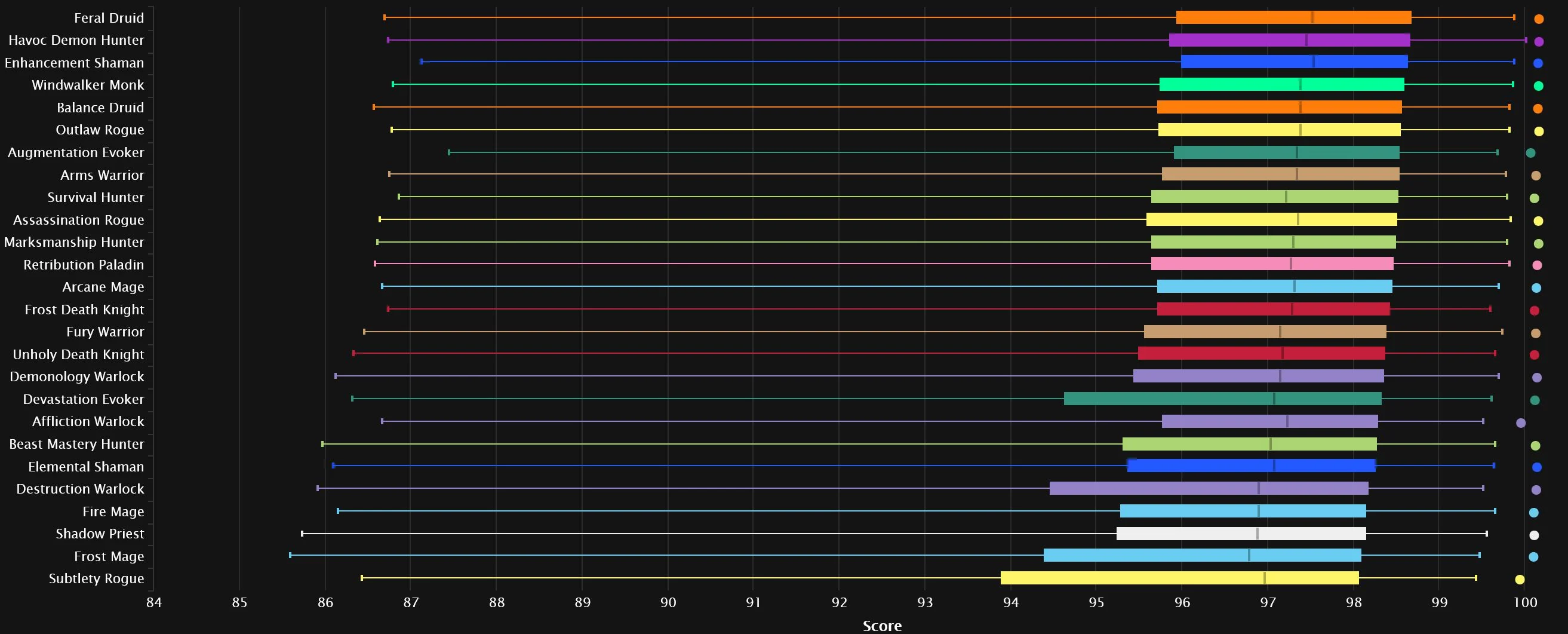Select the Subtlety Rogue yellow box bar

coord(1180,578)
